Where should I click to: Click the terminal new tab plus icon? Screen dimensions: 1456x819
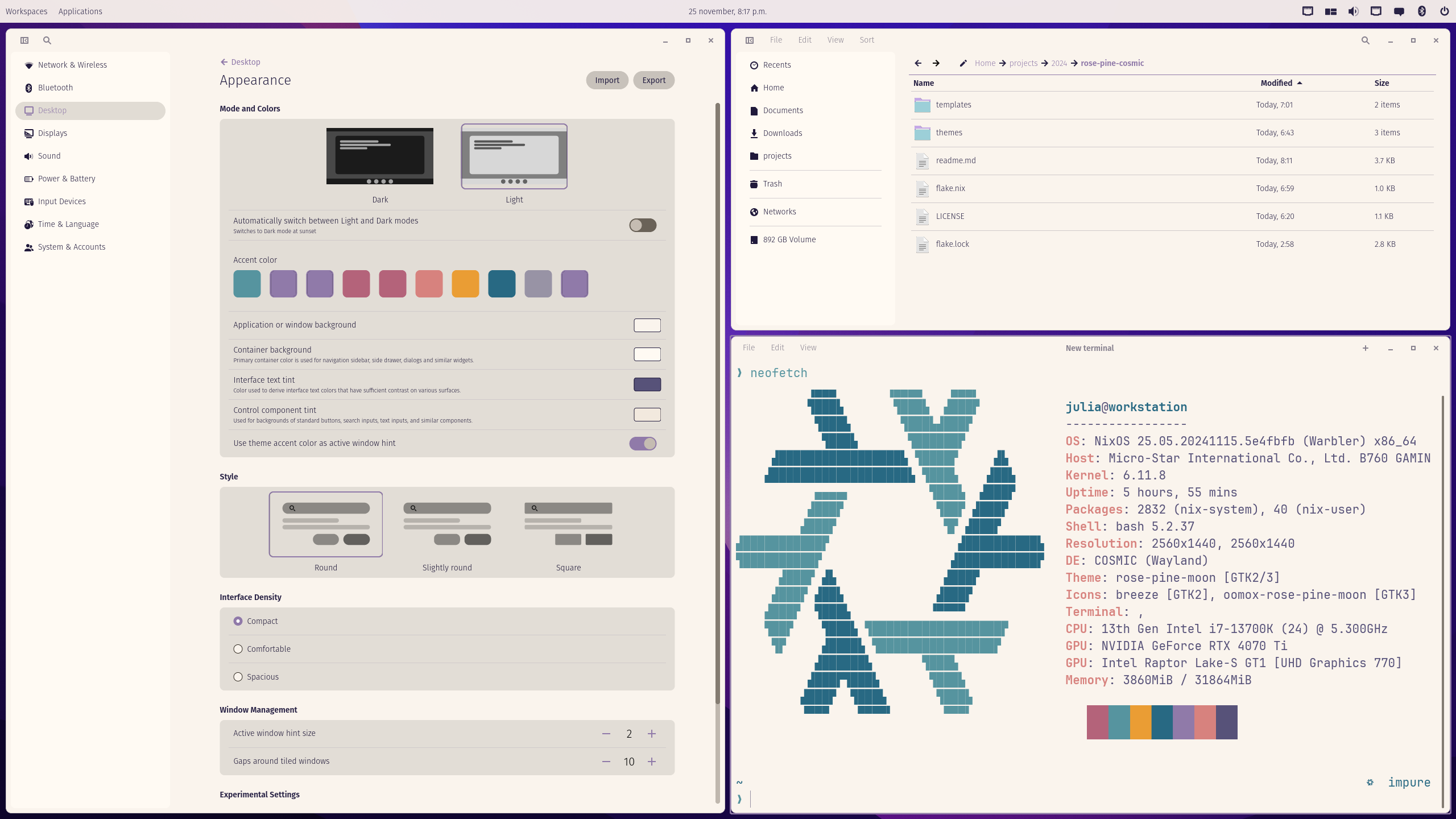pyautogui.click(x=1365, y=348)
